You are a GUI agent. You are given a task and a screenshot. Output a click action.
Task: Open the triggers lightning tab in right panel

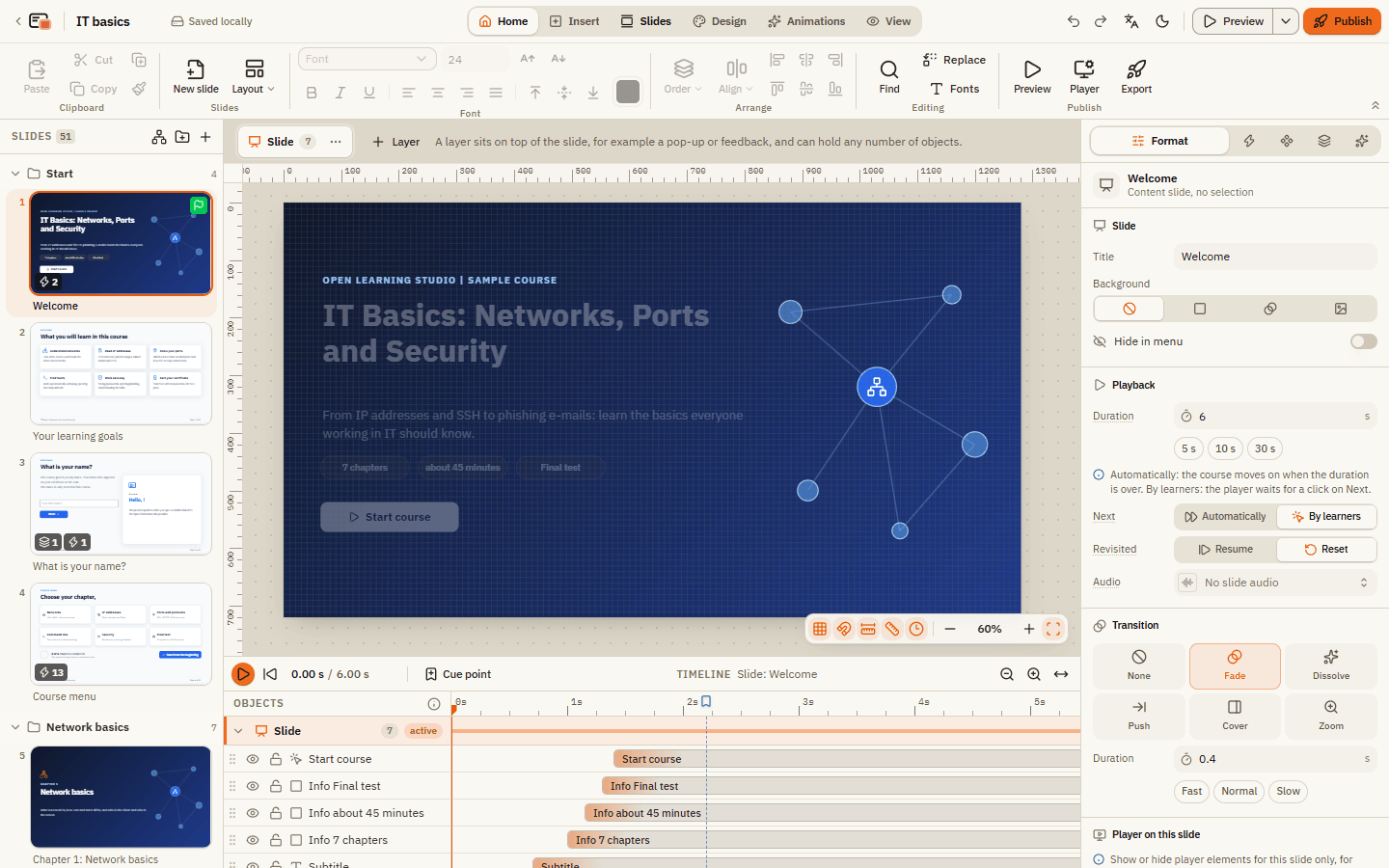(1249, 141)
